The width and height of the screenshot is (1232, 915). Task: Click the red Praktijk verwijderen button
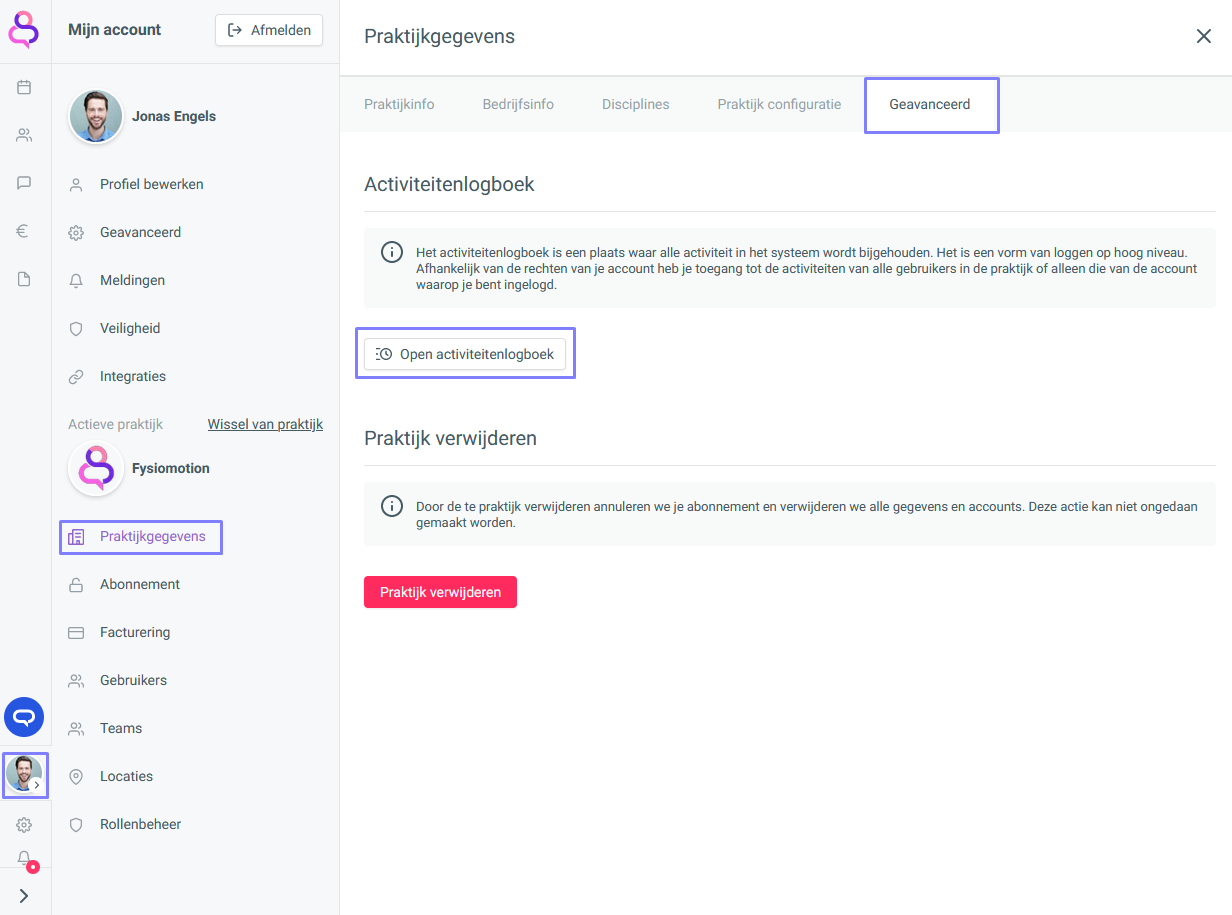point(440,592)
